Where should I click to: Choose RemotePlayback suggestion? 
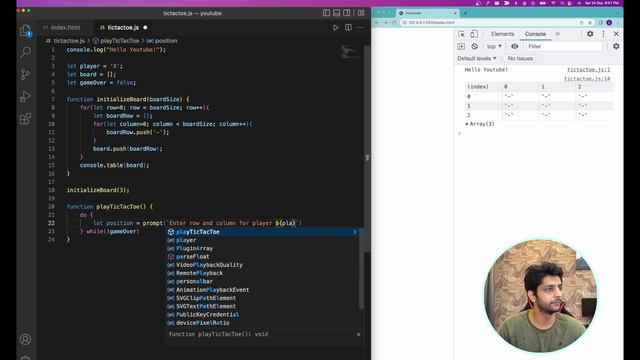(263, 273)
